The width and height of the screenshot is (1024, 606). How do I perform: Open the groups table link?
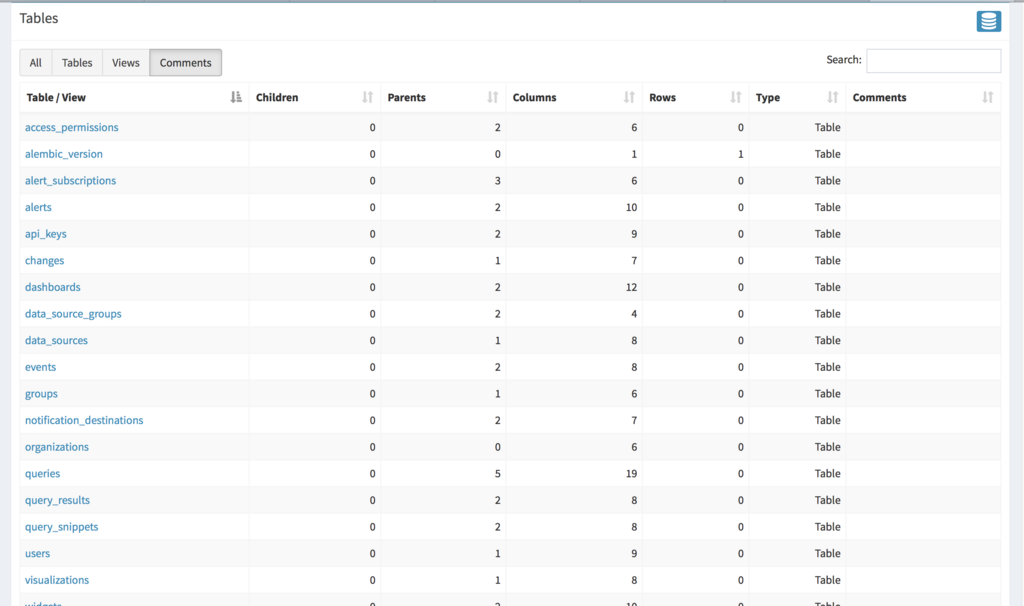[x=41, y=394]
